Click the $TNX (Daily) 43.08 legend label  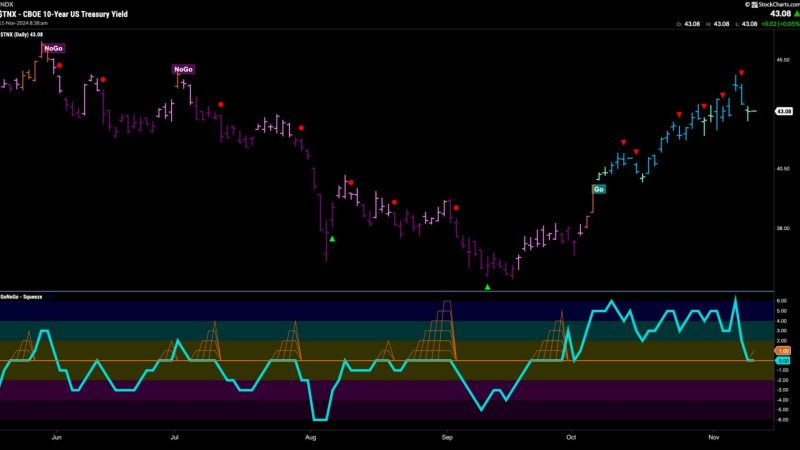pos(21,35)
